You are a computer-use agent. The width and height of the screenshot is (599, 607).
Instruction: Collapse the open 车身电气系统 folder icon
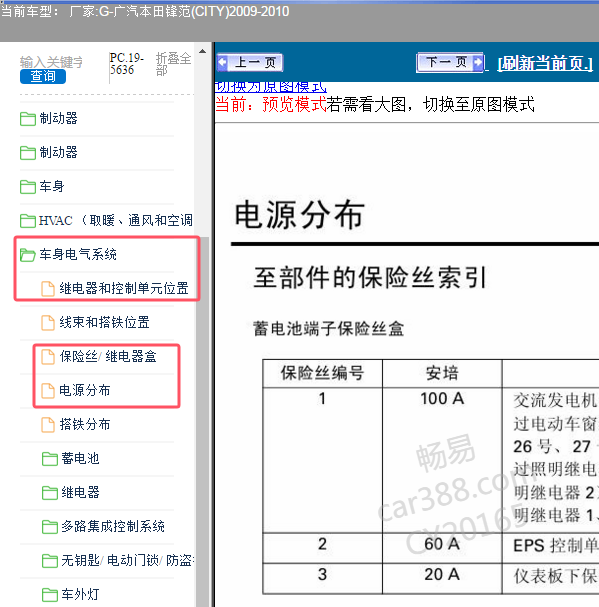click(x=27, y=255)
